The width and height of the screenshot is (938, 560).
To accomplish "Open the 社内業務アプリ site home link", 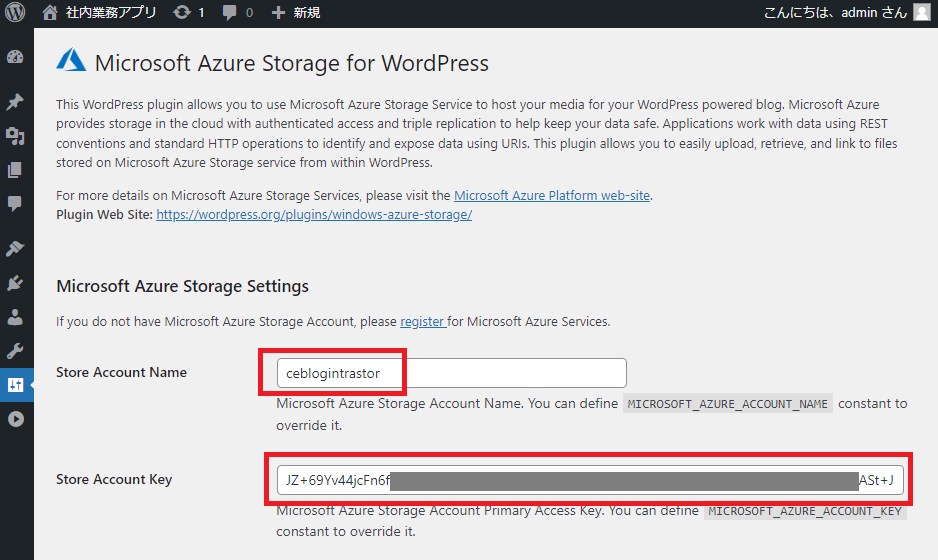I will click(x=99, y=13).
